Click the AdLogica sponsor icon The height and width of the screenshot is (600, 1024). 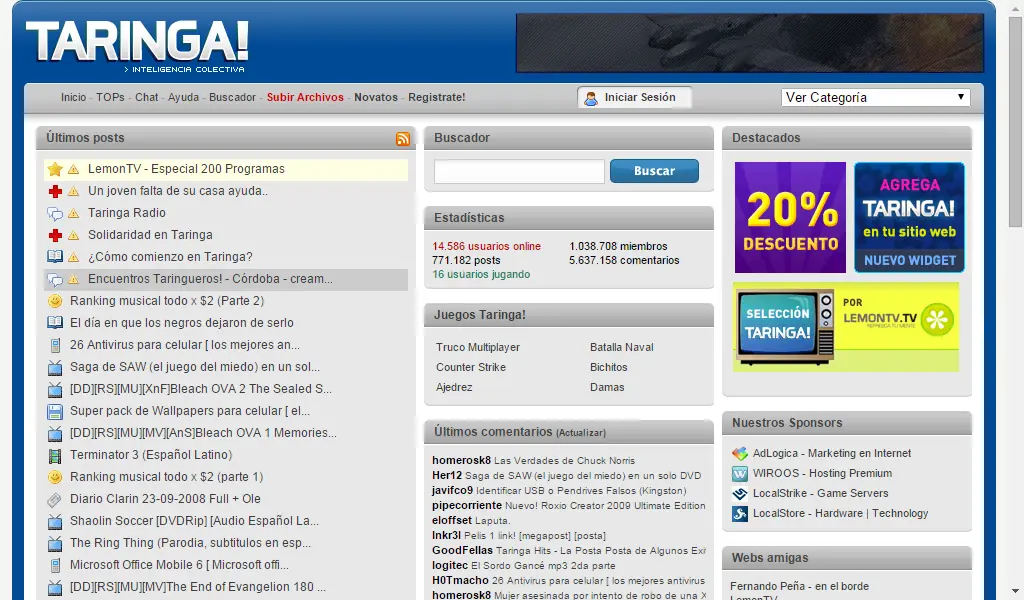click(739, 454)
